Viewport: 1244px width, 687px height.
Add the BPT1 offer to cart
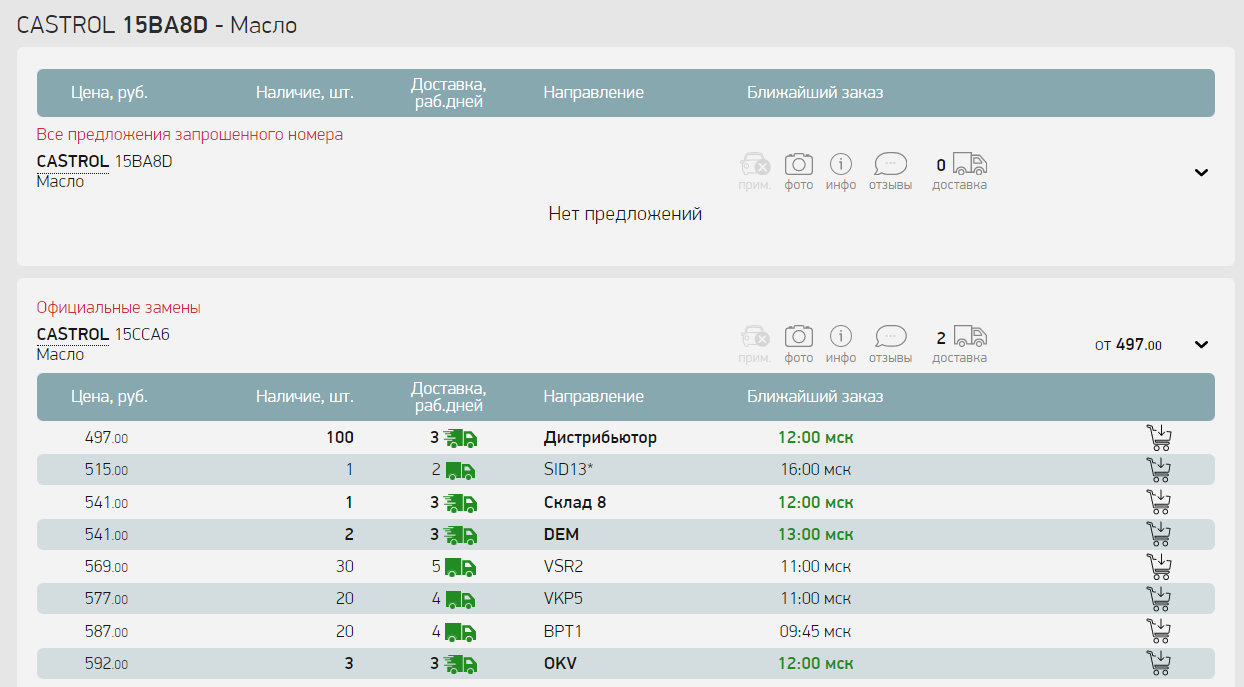1158,631
